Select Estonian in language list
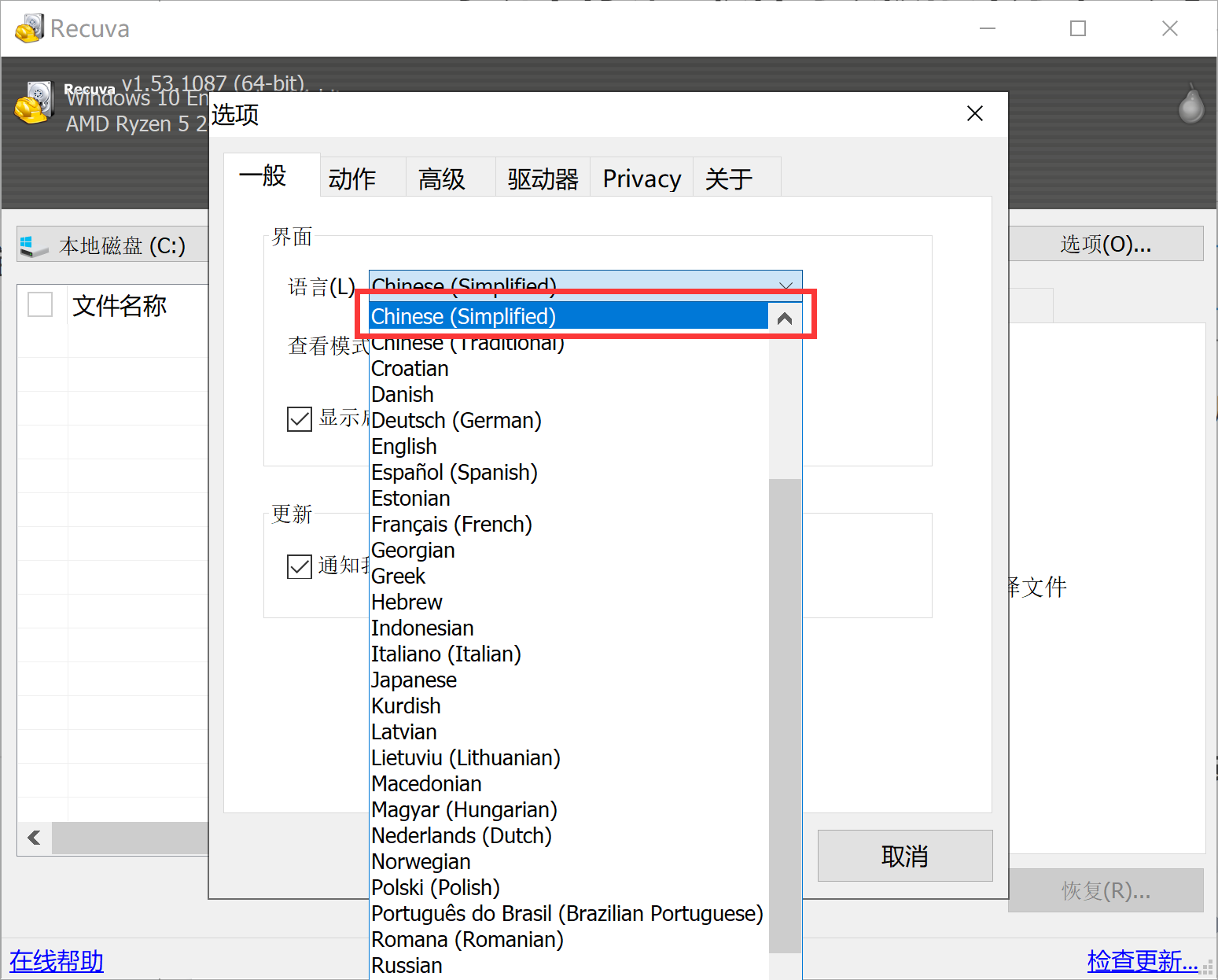Viewport: 1218px width, 980px height. (569, 498)
